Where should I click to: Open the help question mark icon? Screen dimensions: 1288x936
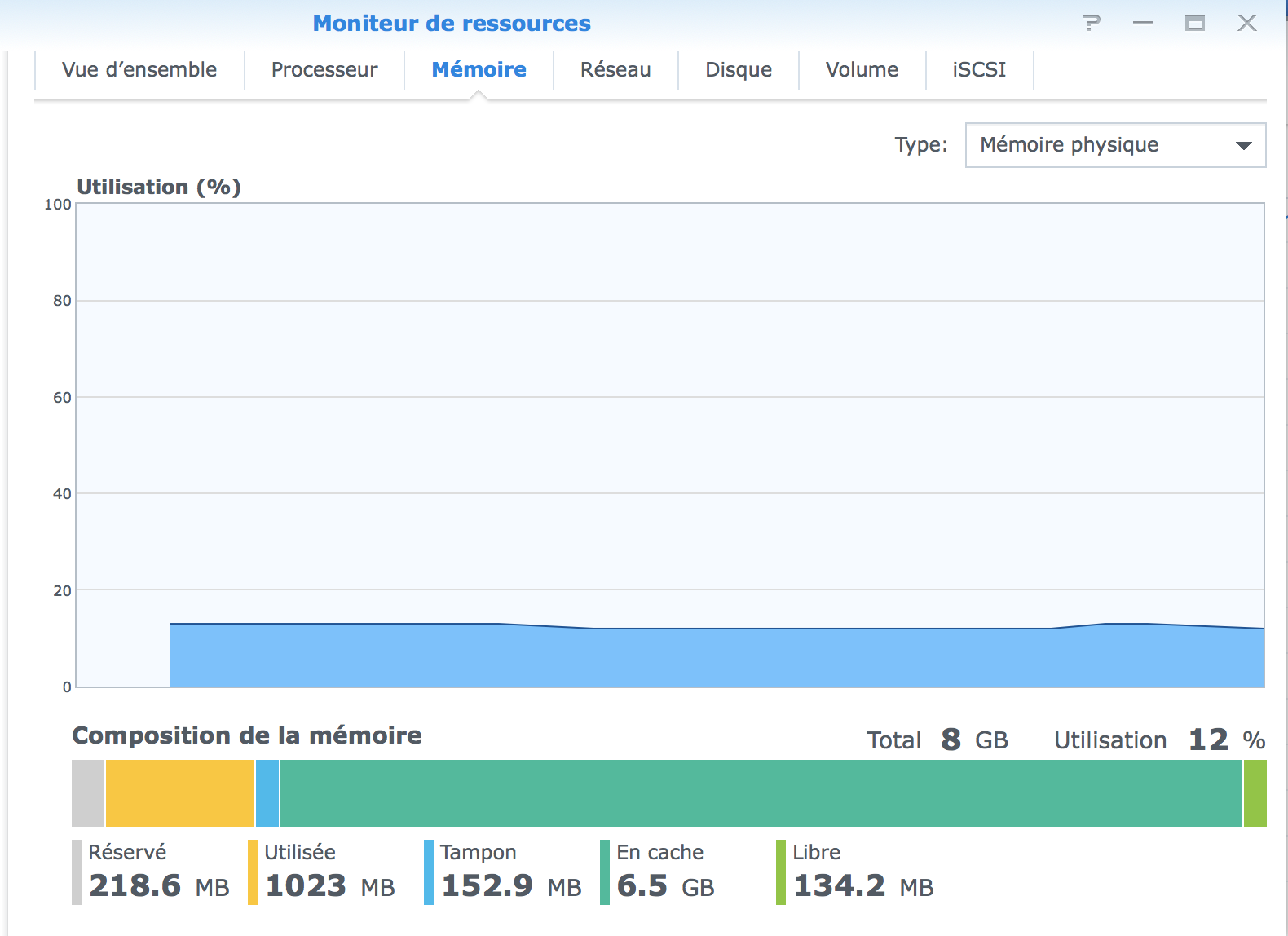click(x=1092, y=23)
